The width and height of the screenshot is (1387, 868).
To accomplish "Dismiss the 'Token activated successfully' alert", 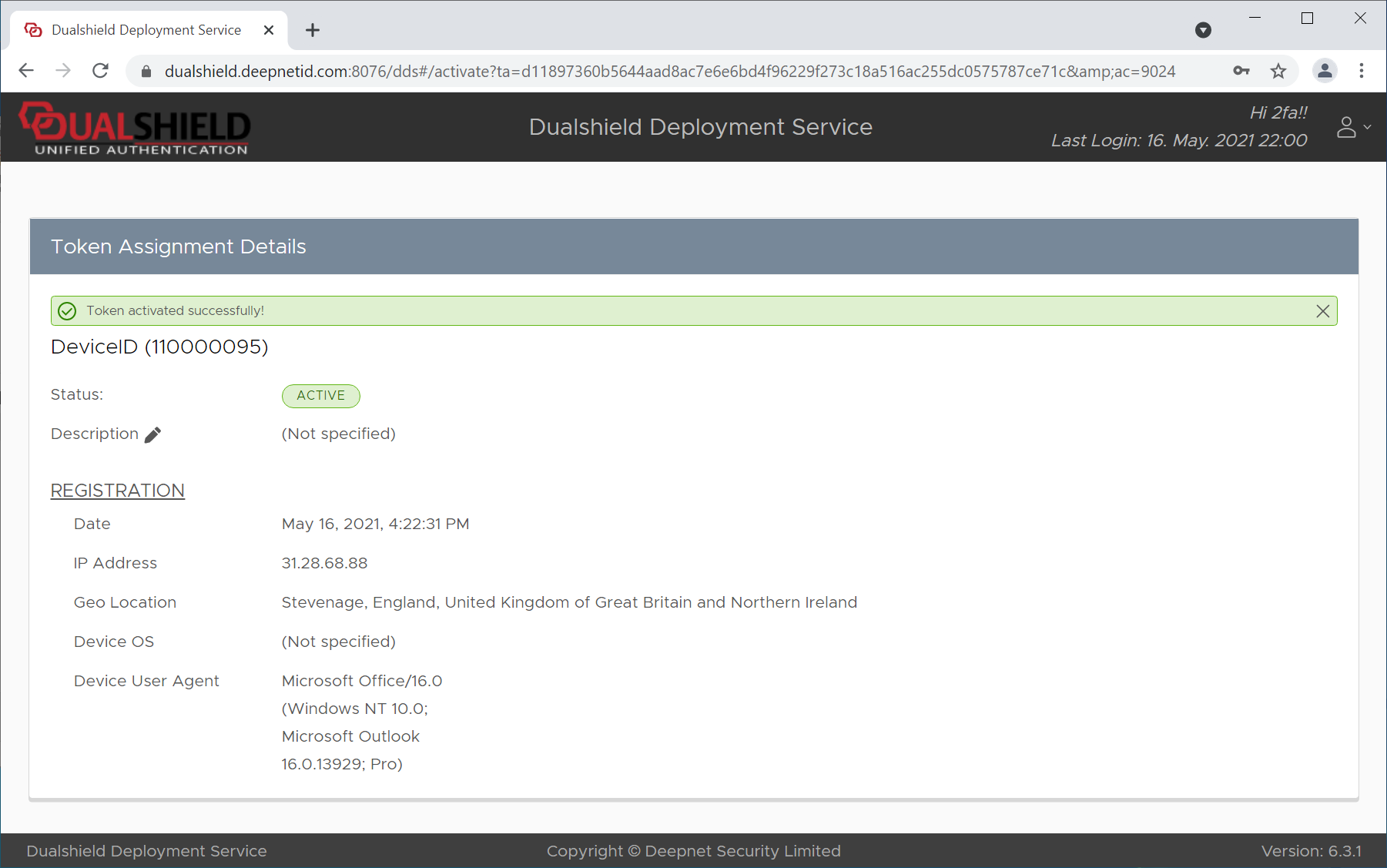I will 1322,311.
